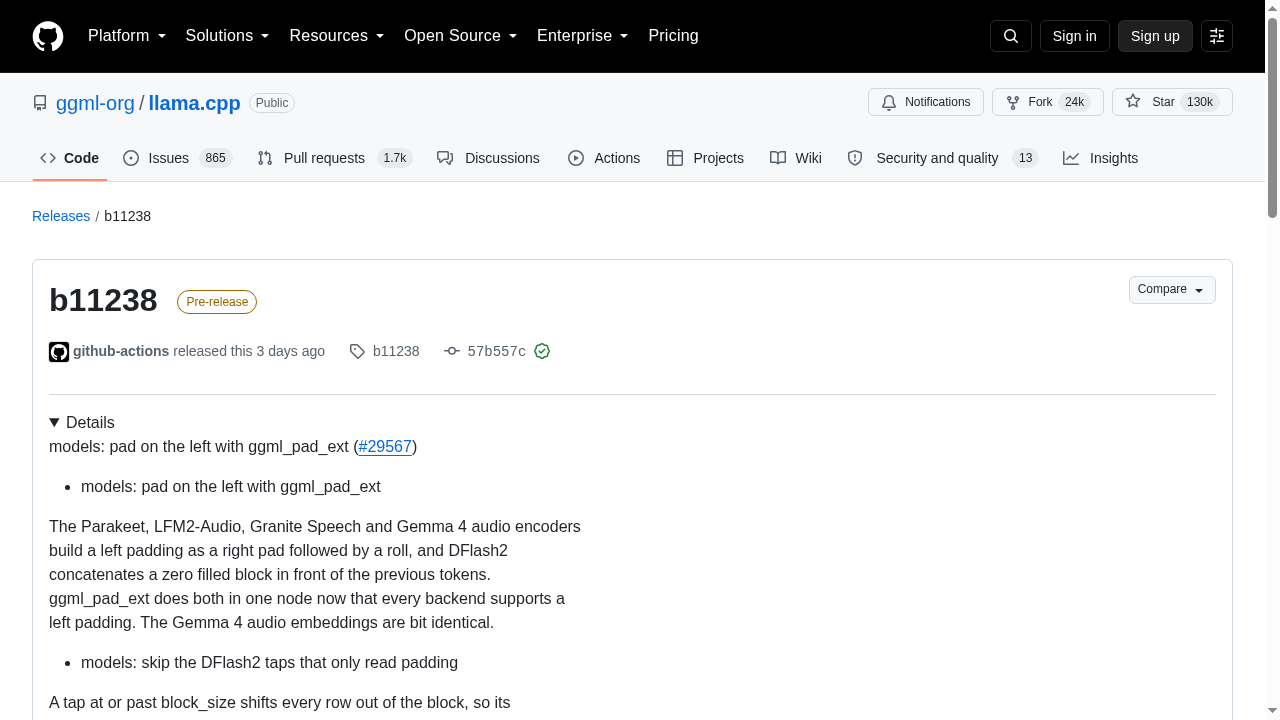Open the Platform dropdown menu

click(127, 36)
